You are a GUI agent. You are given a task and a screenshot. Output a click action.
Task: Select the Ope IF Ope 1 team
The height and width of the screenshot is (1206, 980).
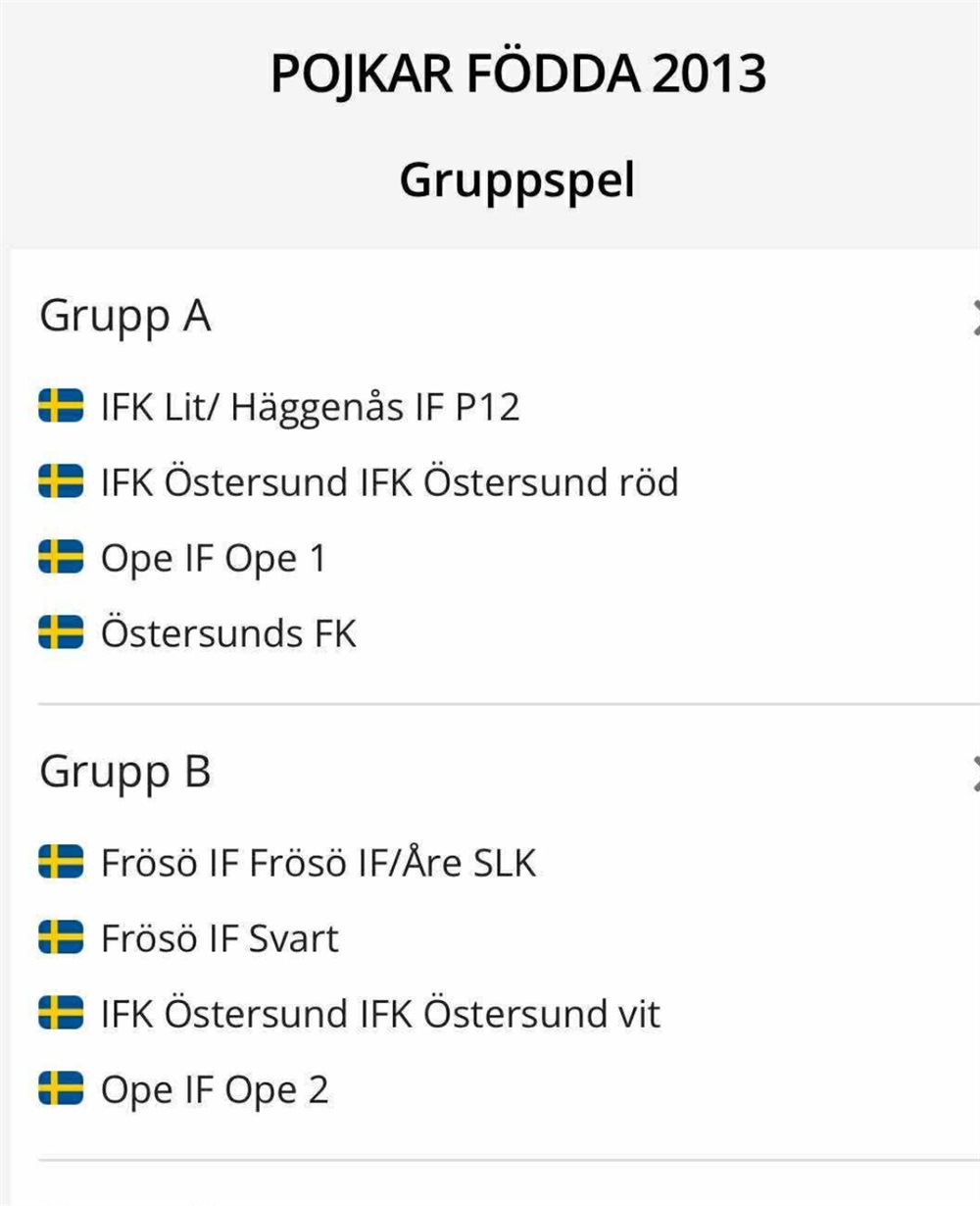213,558
